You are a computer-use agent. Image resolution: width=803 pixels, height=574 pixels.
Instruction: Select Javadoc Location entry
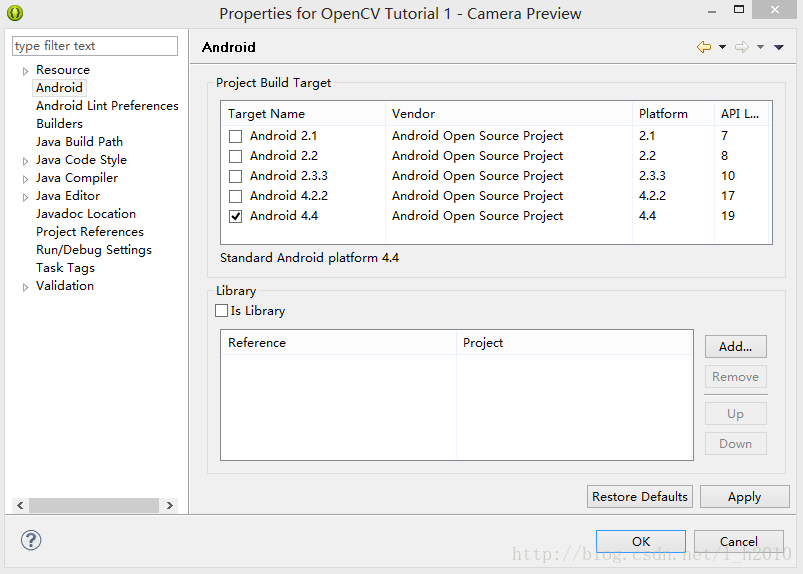pos(86,214)
